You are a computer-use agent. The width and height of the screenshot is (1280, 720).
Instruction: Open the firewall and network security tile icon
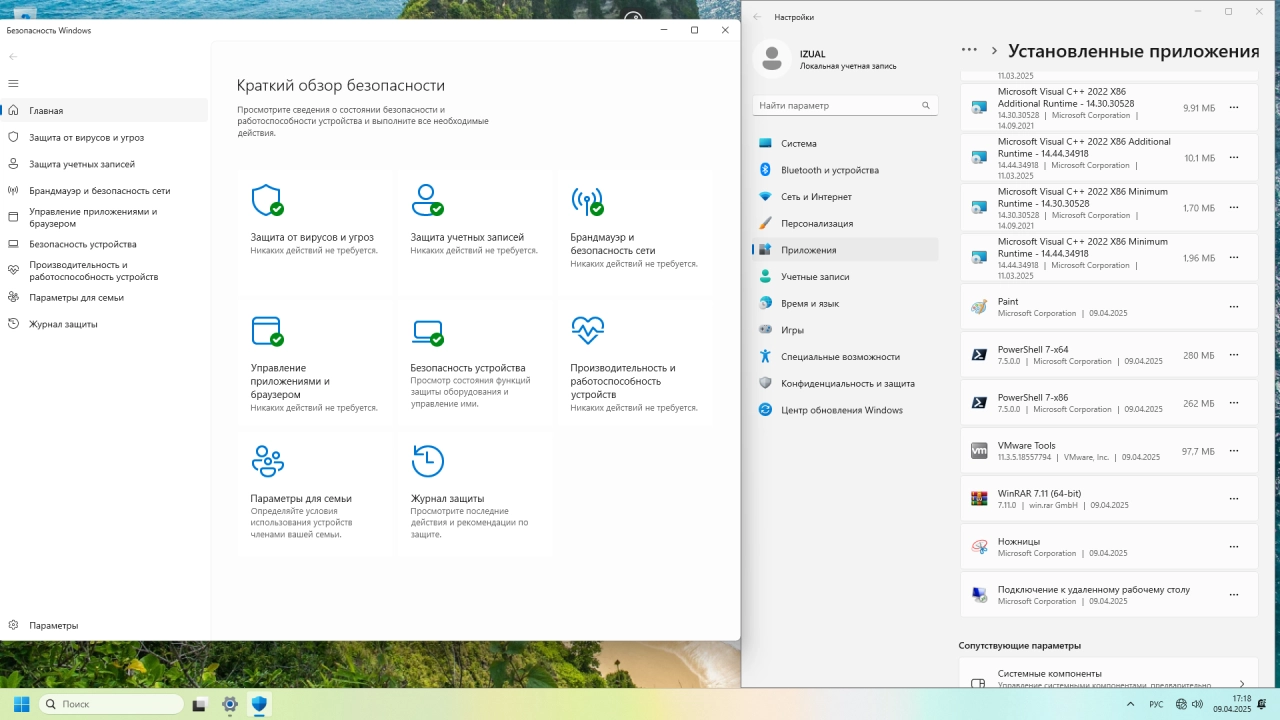coord(587,200)
